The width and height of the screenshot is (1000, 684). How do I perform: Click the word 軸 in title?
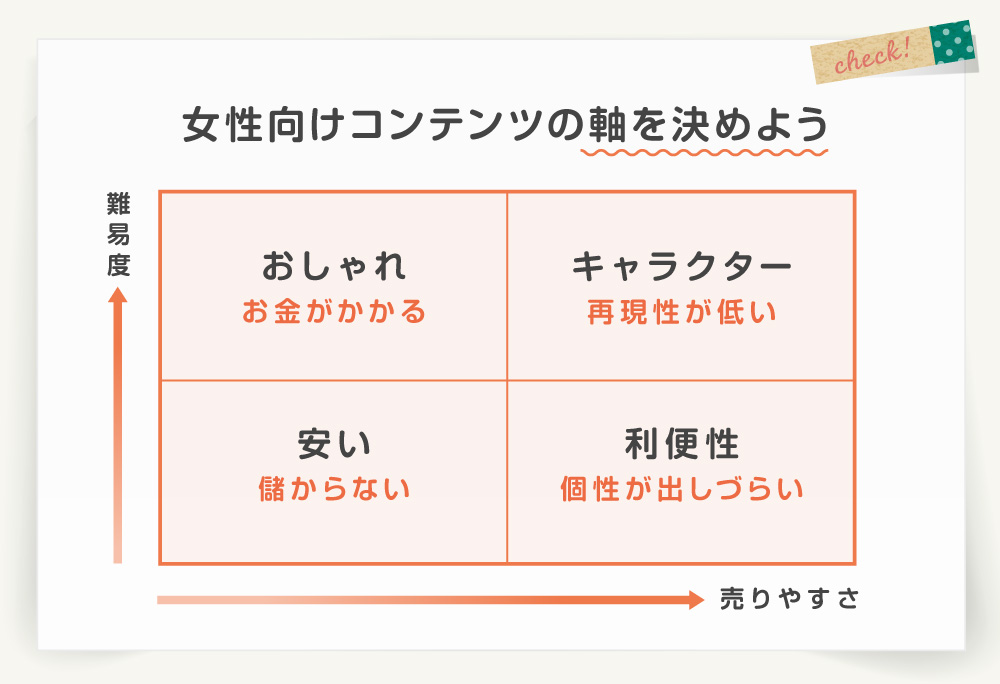pos(607,124)
